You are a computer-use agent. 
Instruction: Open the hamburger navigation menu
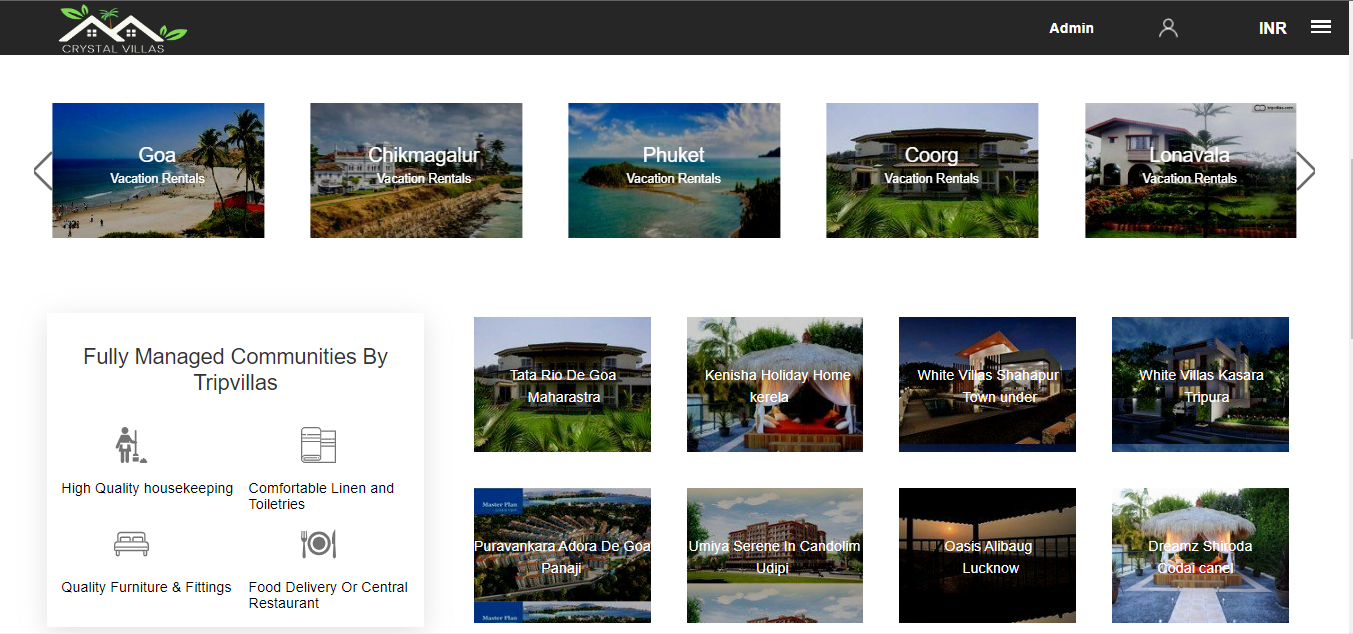coord(1321,27)
